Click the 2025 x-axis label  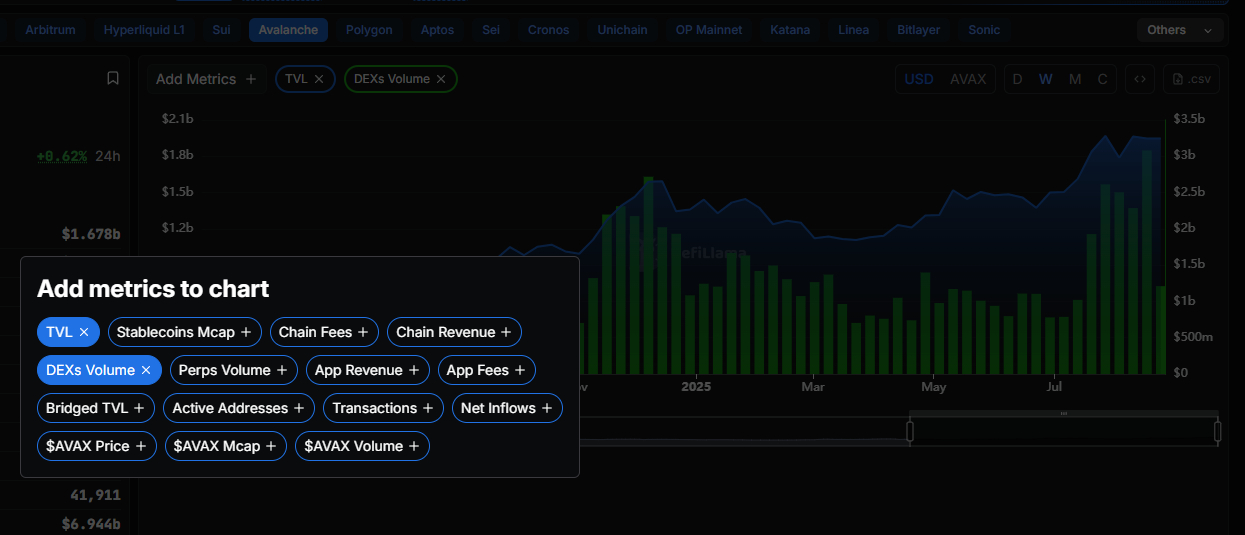coord(695,385)
